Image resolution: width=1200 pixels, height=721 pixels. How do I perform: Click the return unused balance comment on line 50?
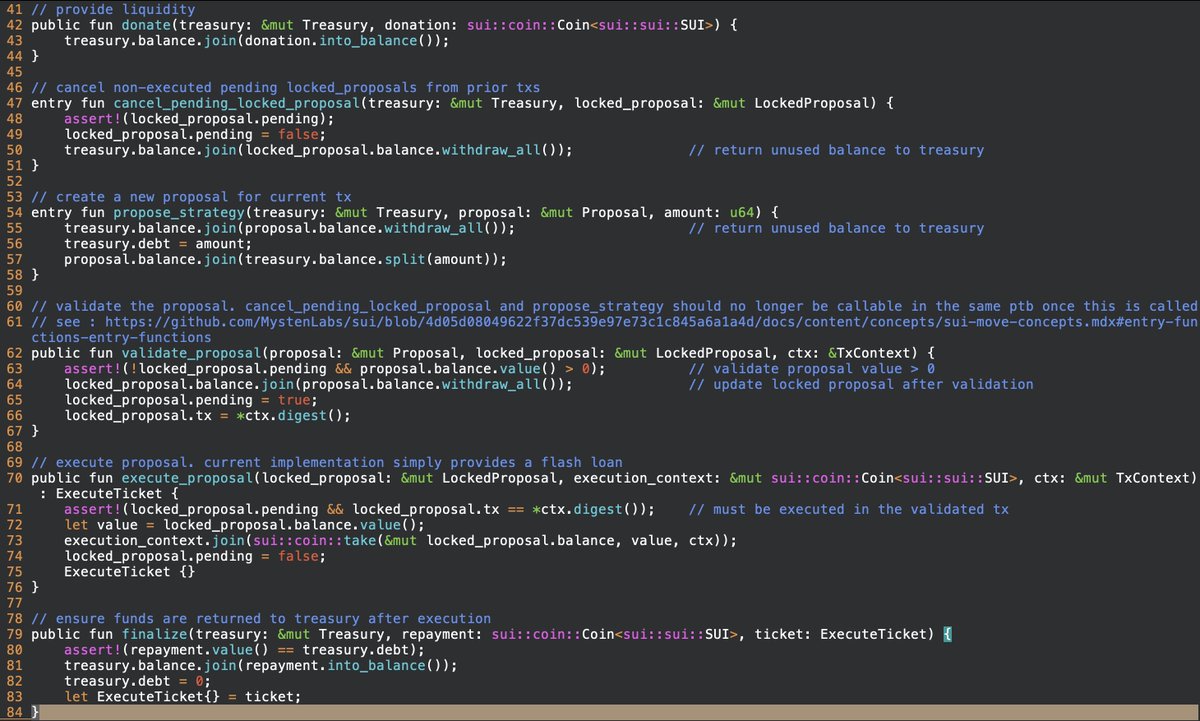[x=836, y=150]
